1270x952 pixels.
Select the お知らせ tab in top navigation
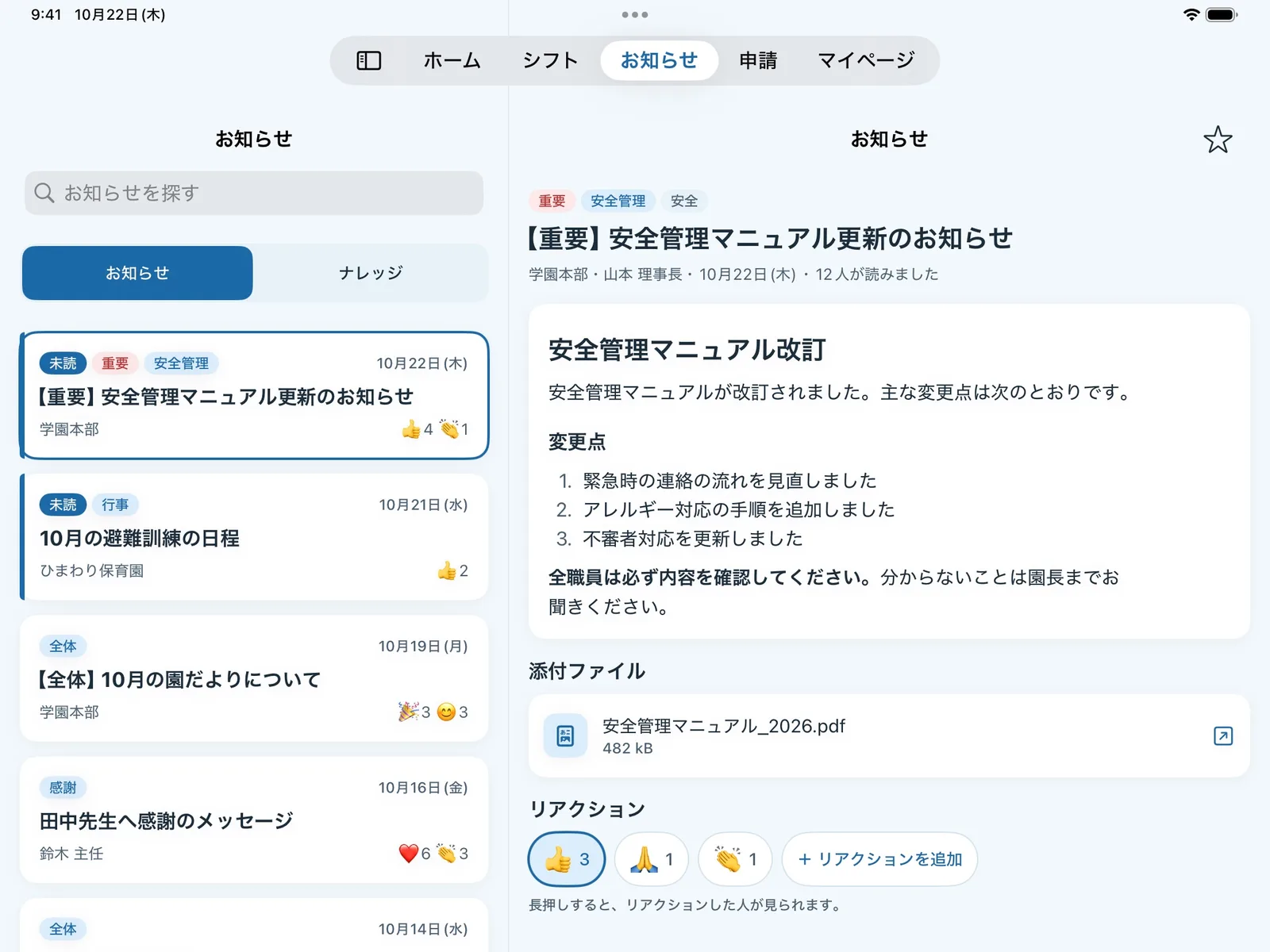659,60
